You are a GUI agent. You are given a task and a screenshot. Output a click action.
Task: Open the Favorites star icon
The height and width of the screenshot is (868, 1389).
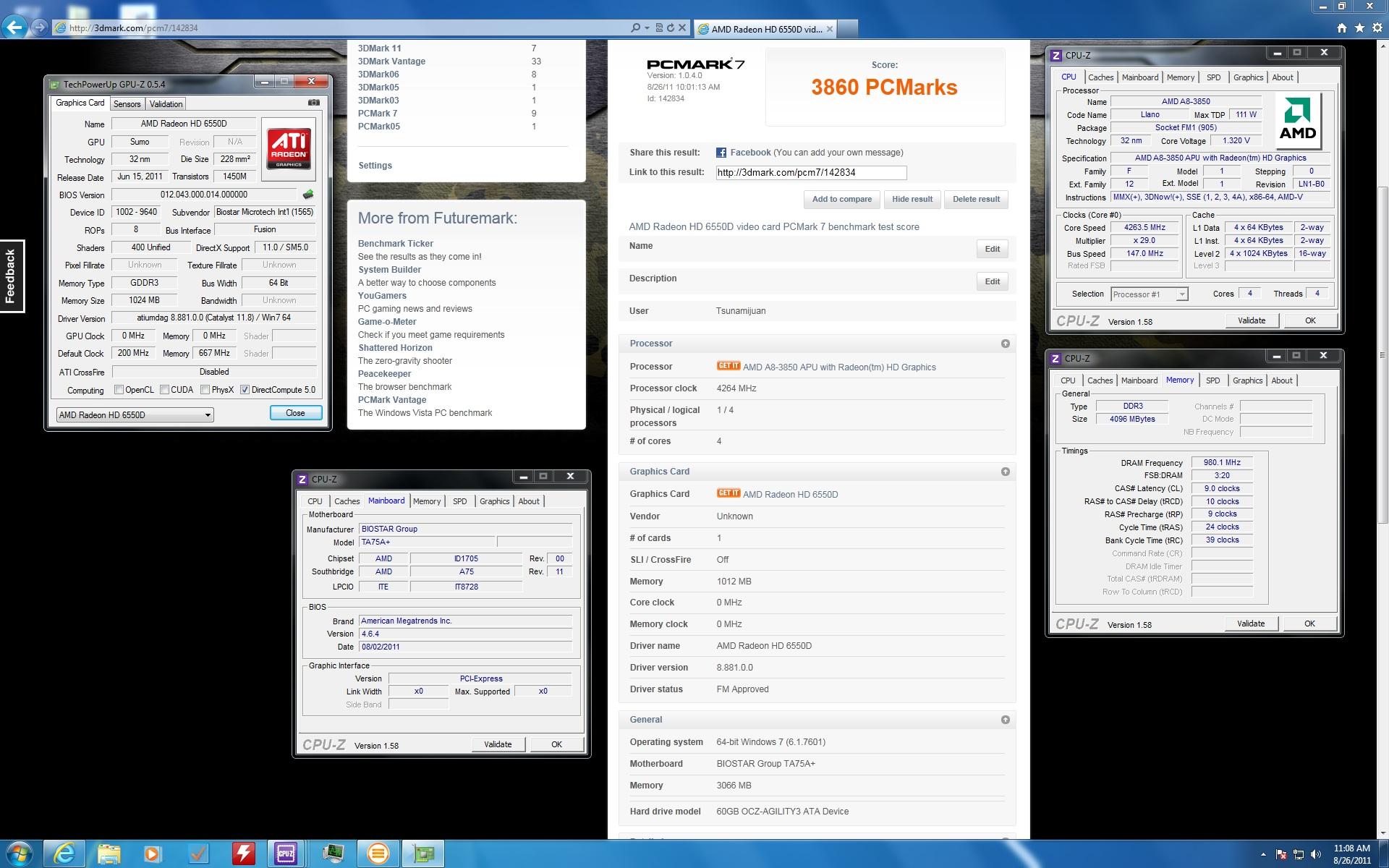pyautogui.click(x=1359, y=27)
